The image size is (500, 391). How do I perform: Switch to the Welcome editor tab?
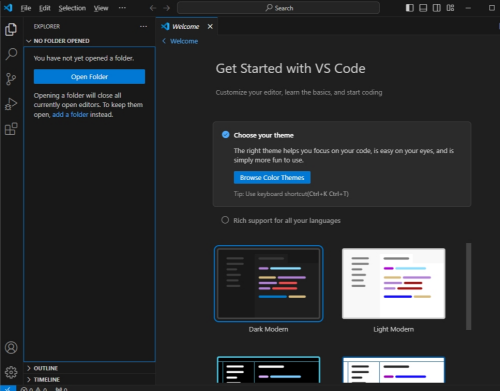coord(186,26)
